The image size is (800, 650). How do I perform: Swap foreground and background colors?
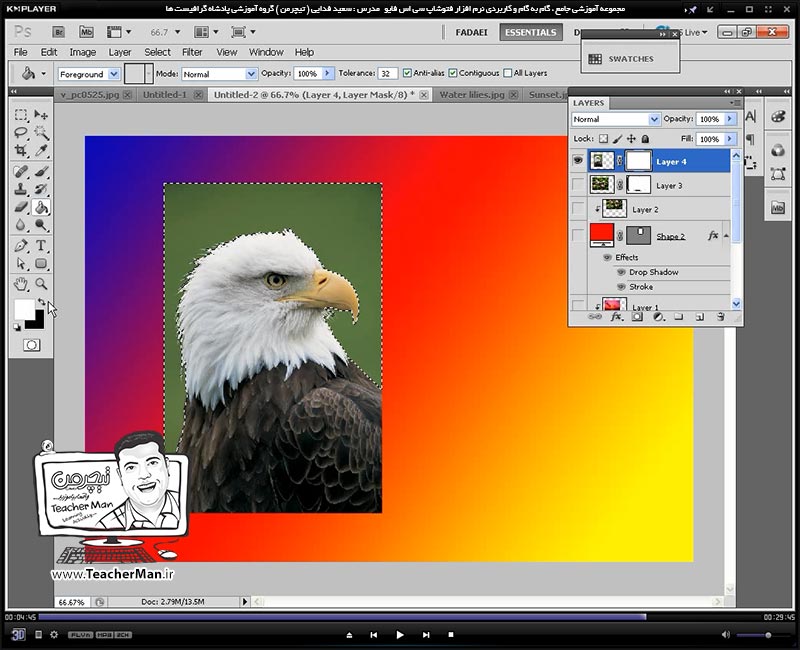point(41,303)
